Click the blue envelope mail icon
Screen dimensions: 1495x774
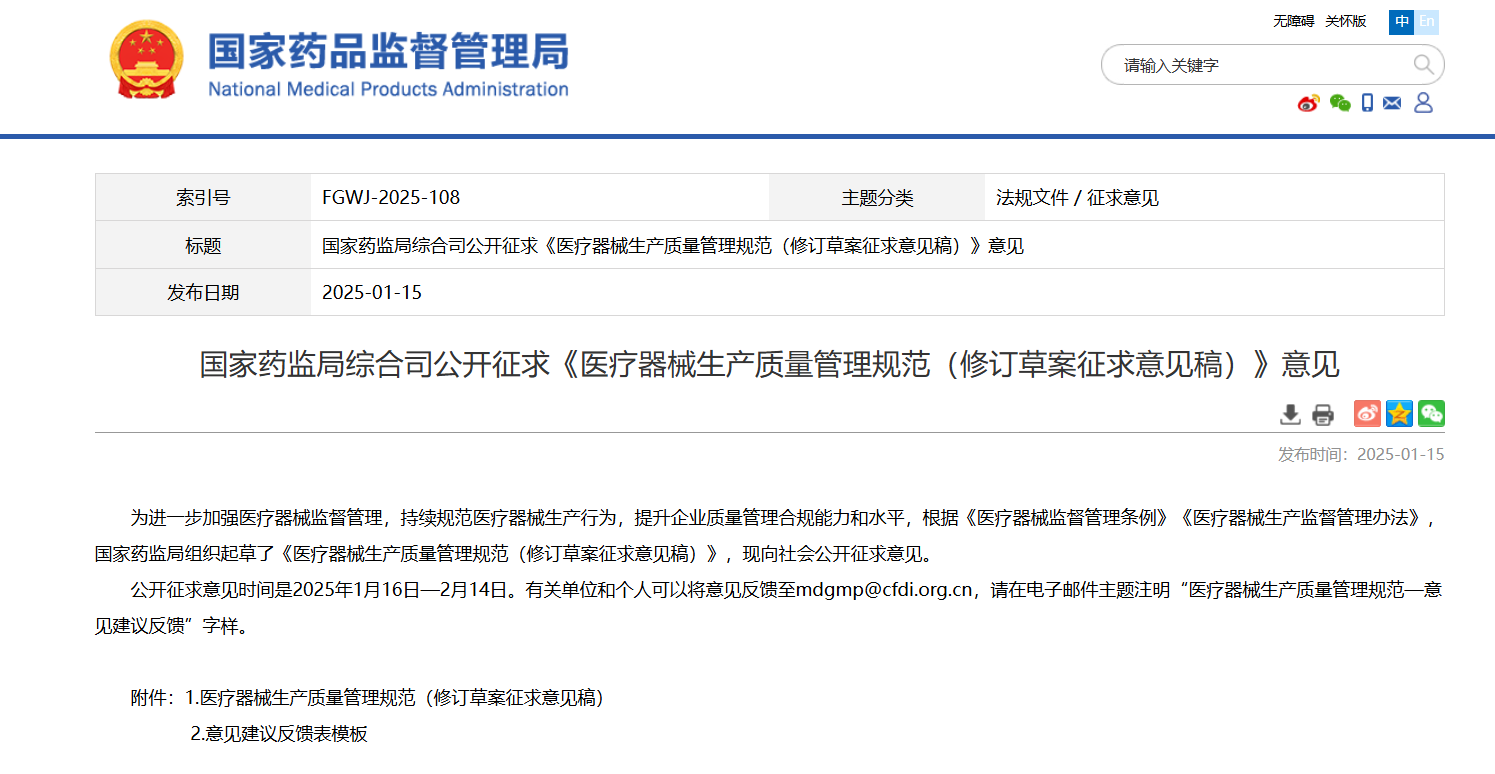pos(1392,103)
